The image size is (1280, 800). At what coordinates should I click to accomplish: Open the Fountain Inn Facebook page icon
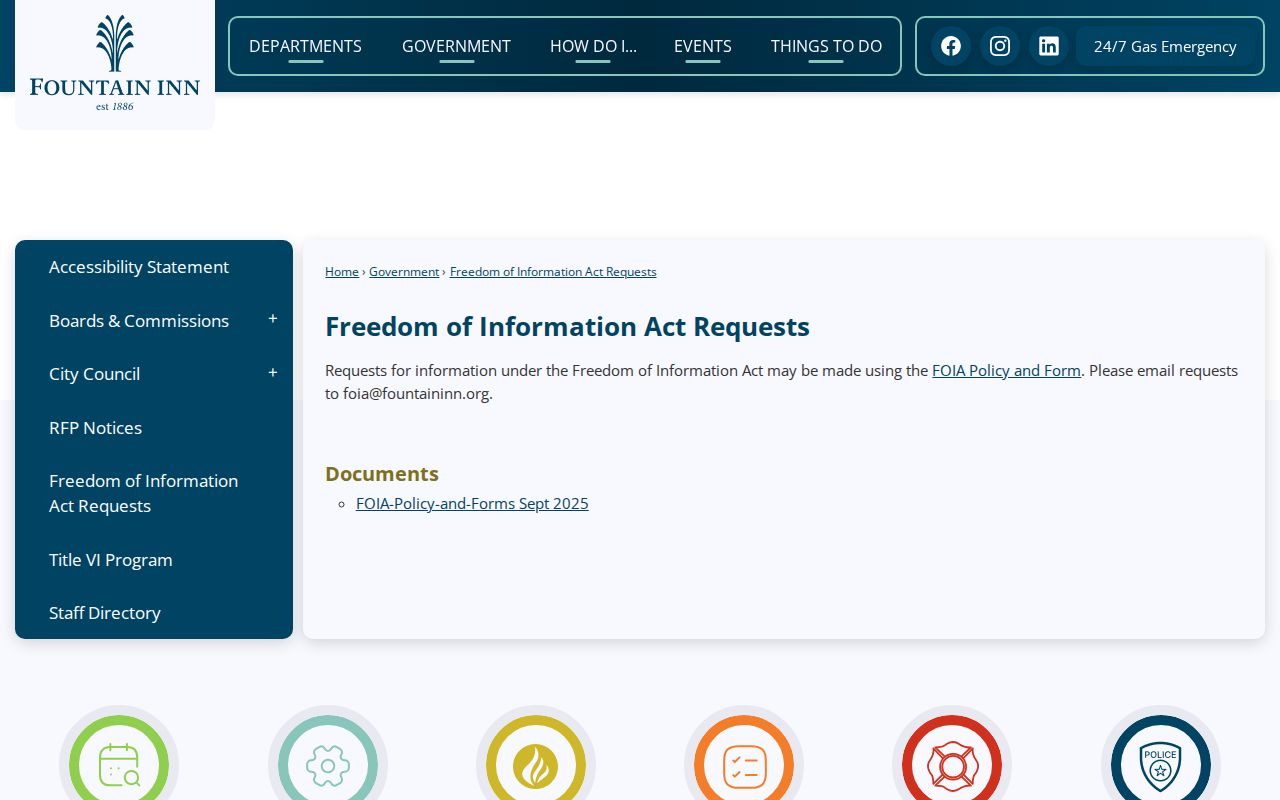[x=951, y=46]
